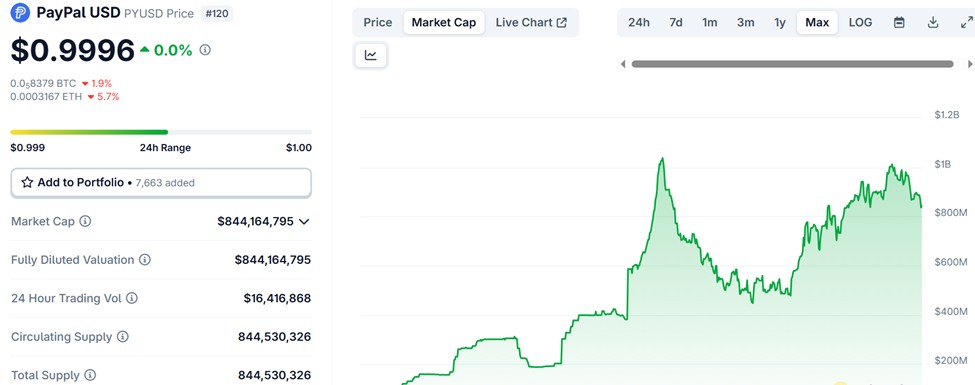Open the calendar date range picker
Screen dimensions: 975x385
pos(899,22)
